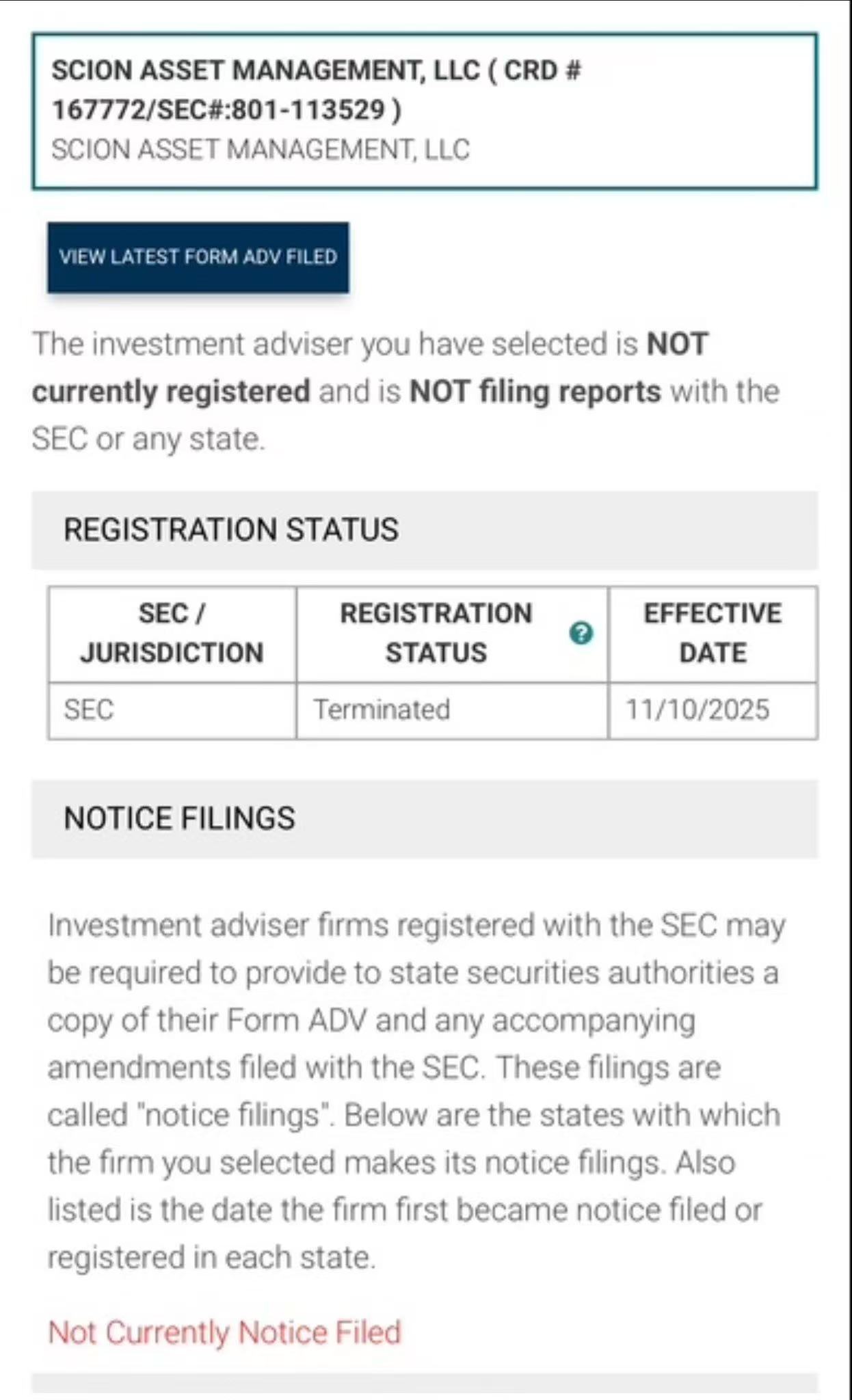Click the SEC or any state text
The image size is (852, 1400).
pos(148,439)
